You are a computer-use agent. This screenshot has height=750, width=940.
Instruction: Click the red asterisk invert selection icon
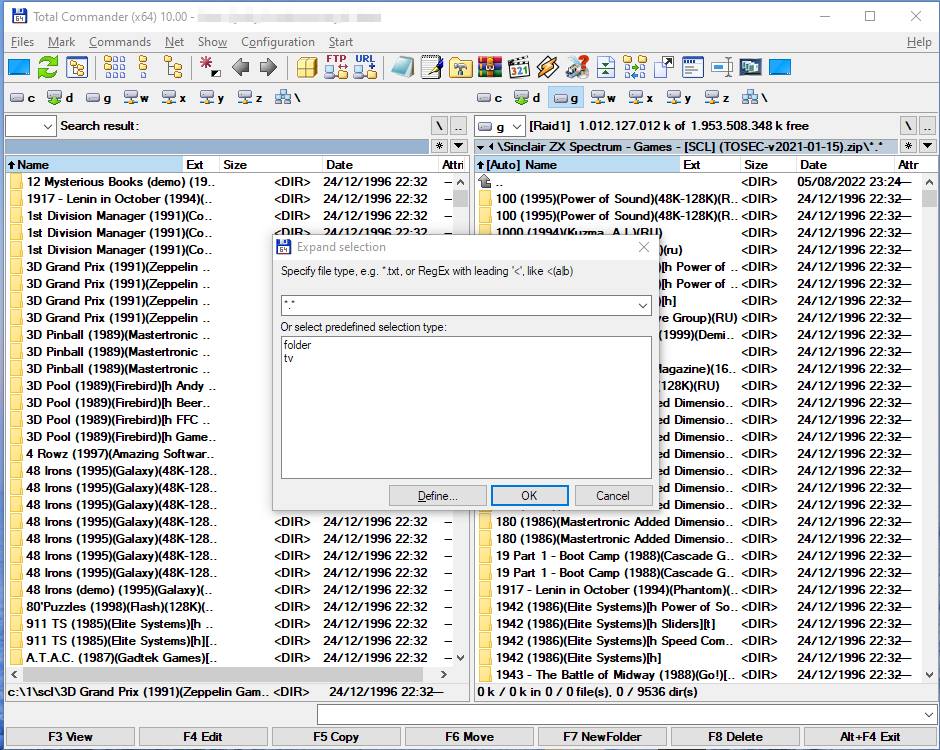[209, 67]
